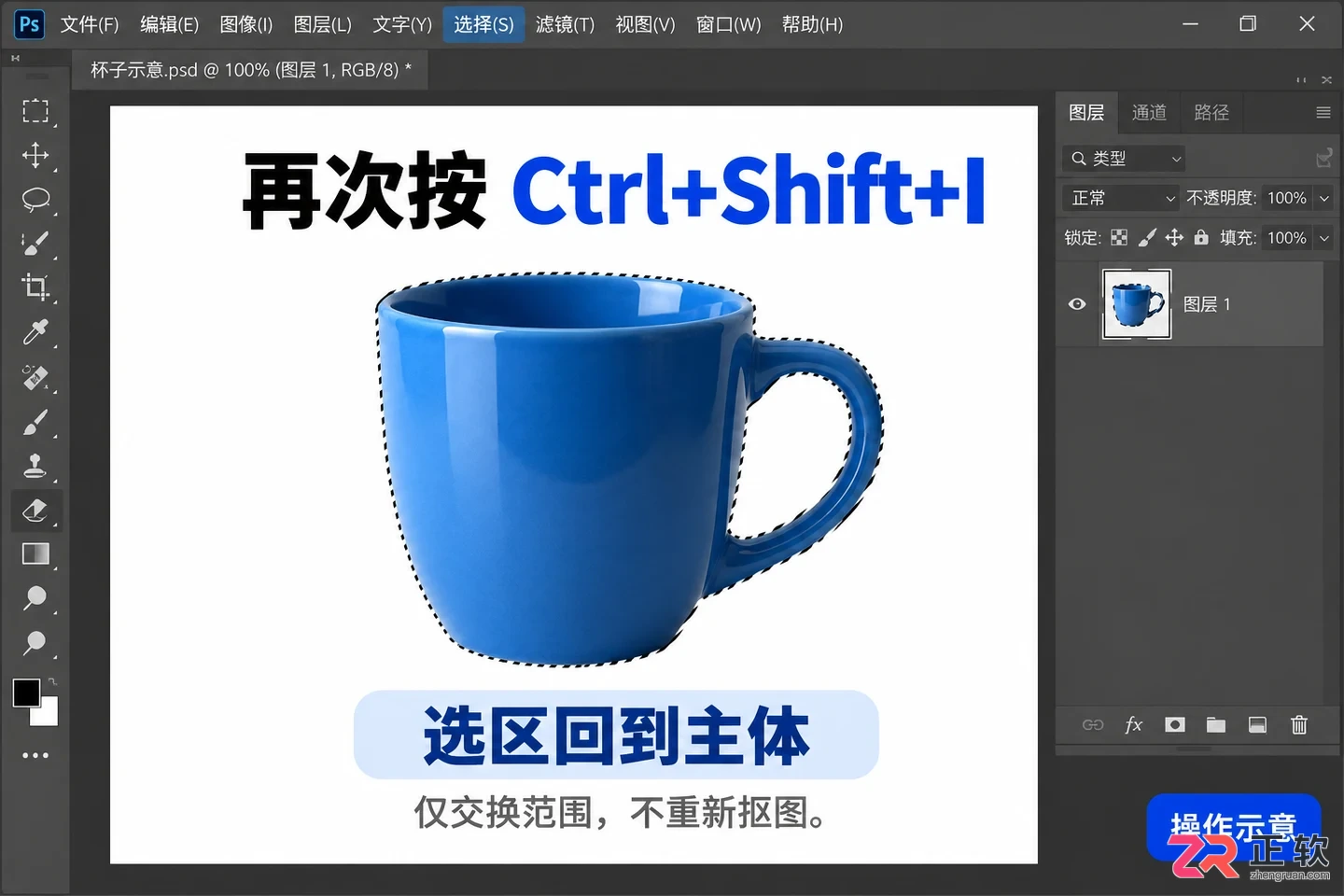Open the 文字(Y) menu
The width and height of the screenshot is (1344, 896).
(402, 24)
